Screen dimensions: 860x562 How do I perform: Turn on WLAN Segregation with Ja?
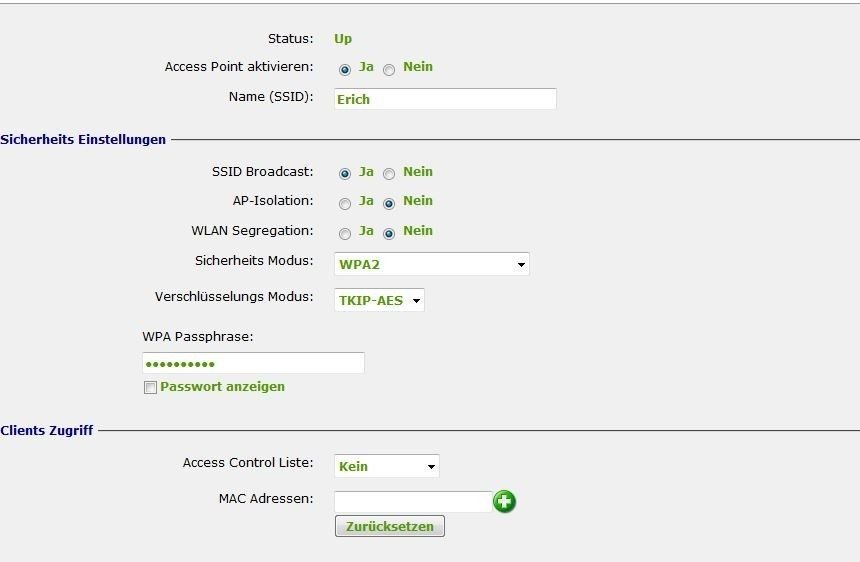(344, 234)
